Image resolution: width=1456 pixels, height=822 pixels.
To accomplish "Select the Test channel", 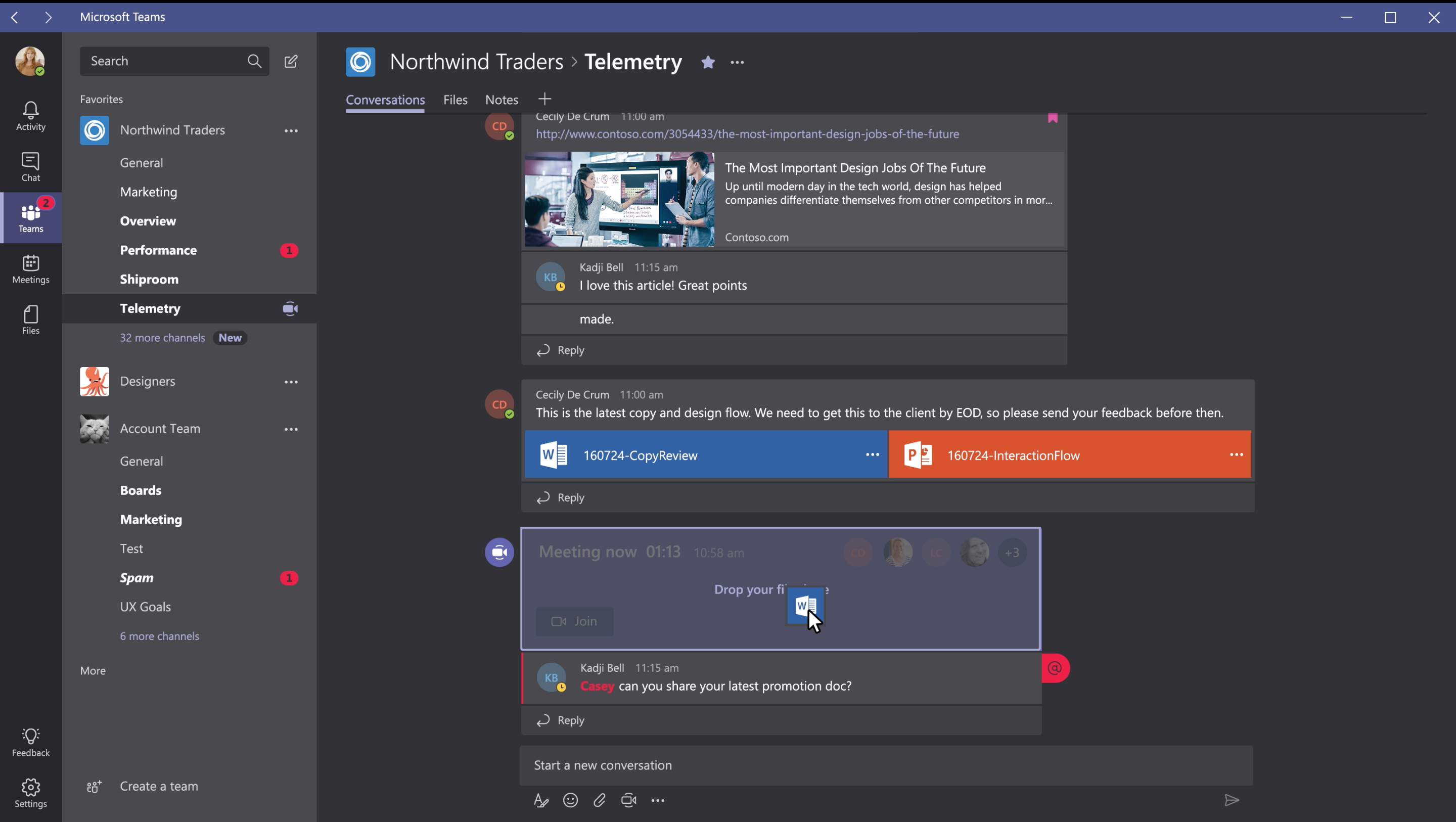I will coord(189,549).
